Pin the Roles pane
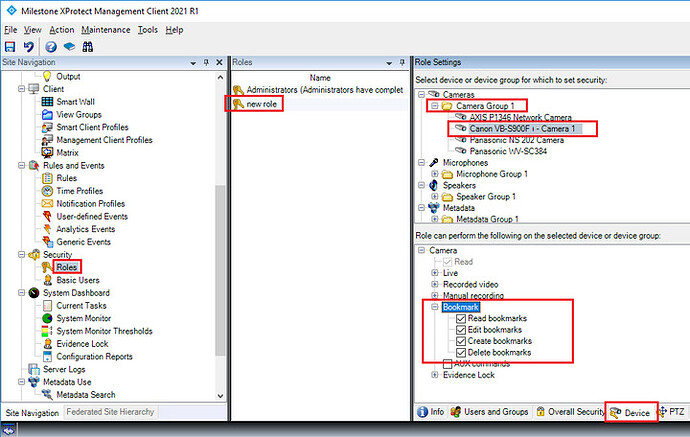Screen dimensions: 690x437 (402, 62)
